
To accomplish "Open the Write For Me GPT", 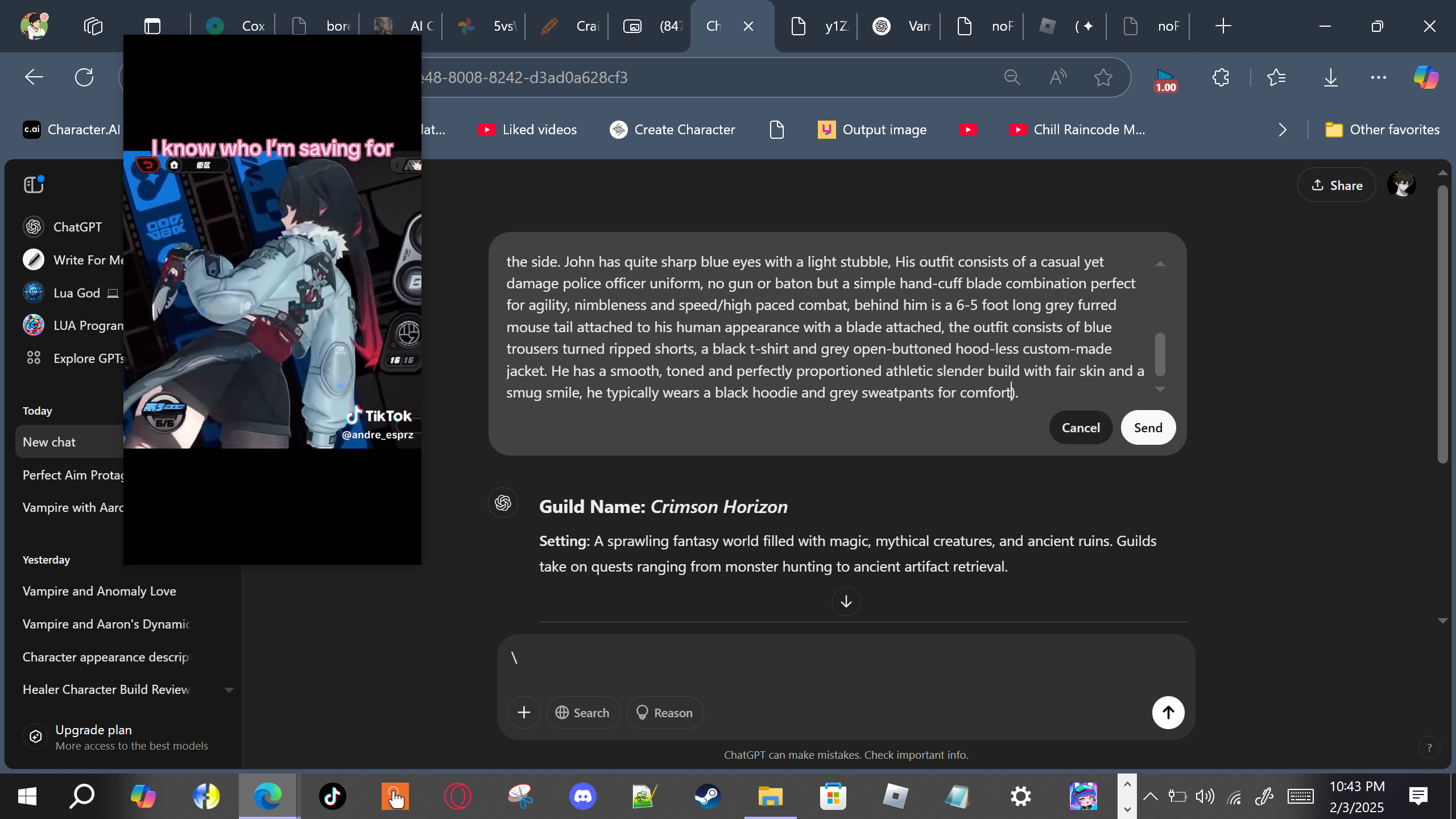I will point(73,260).
